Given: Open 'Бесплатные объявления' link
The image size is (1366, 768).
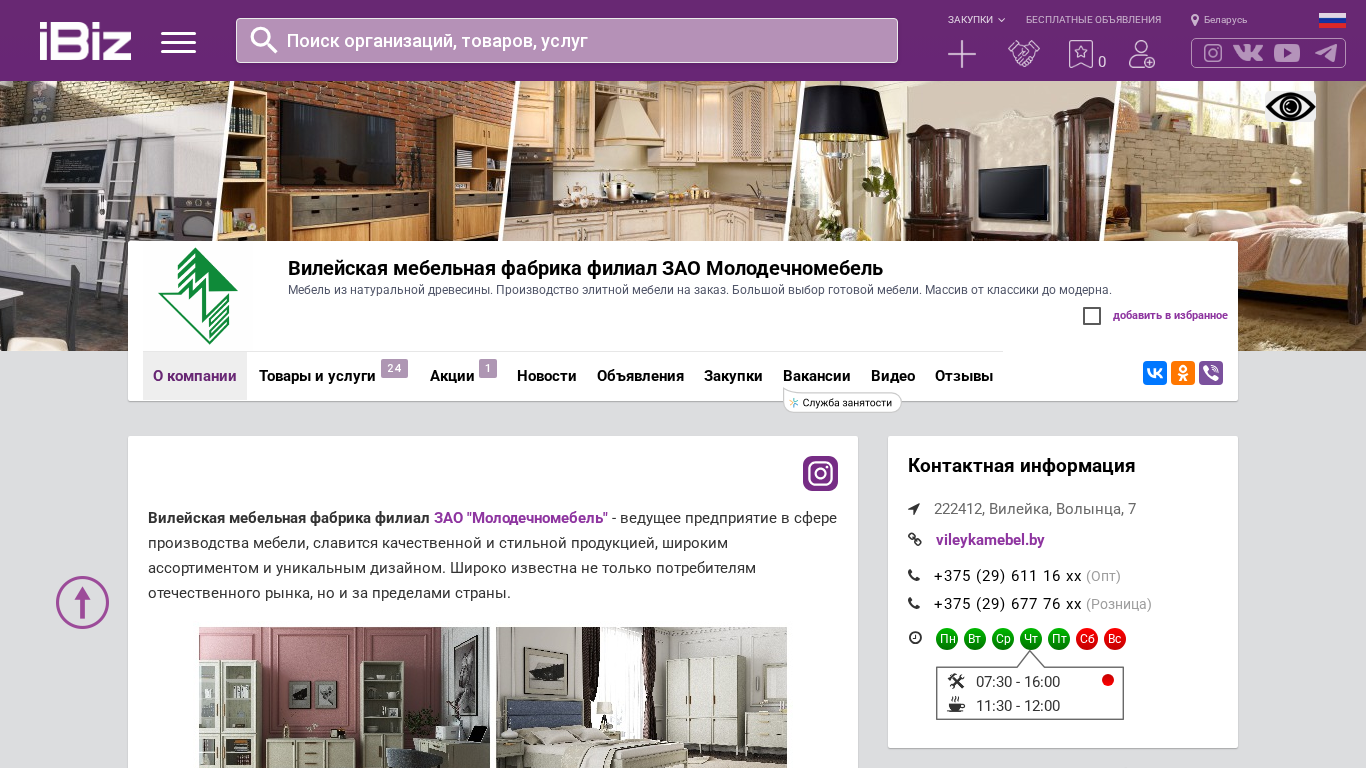Looking at the screenshot, I should (x=1093, y=20).
